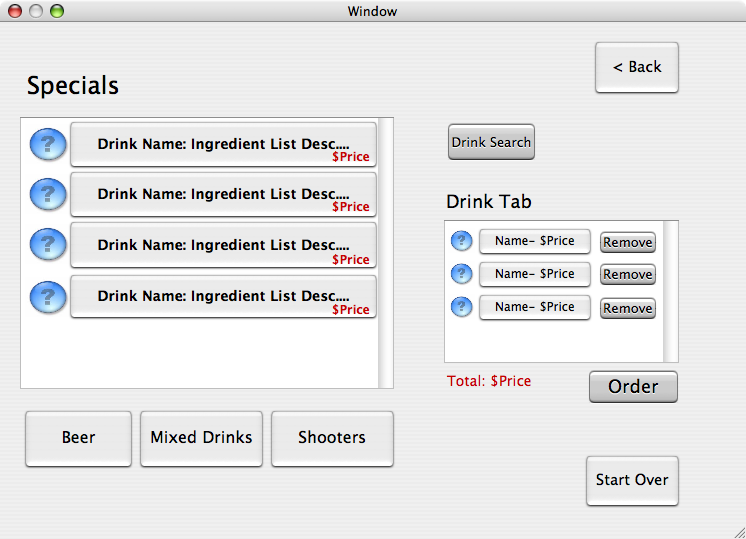Click help icon beside third Specials drink

point(48,245)
